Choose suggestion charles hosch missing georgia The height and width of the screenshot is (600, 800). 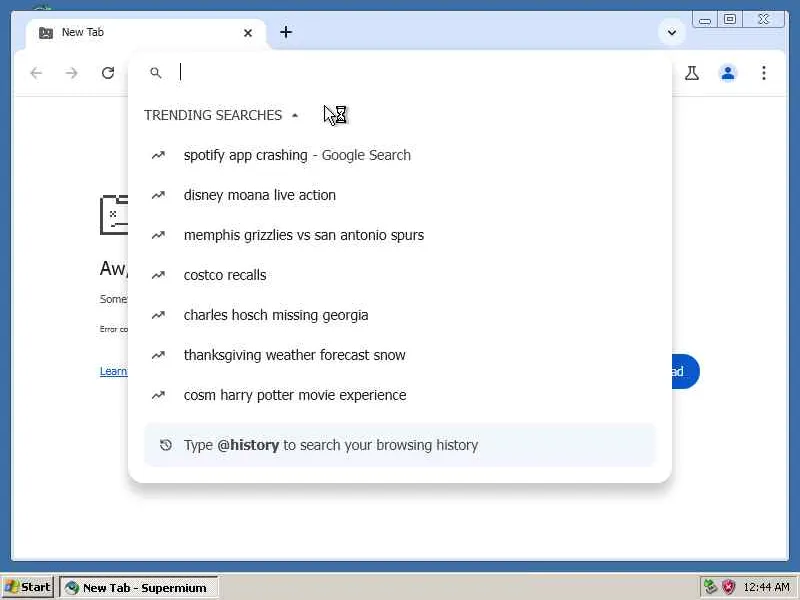(x=400, y=315)
